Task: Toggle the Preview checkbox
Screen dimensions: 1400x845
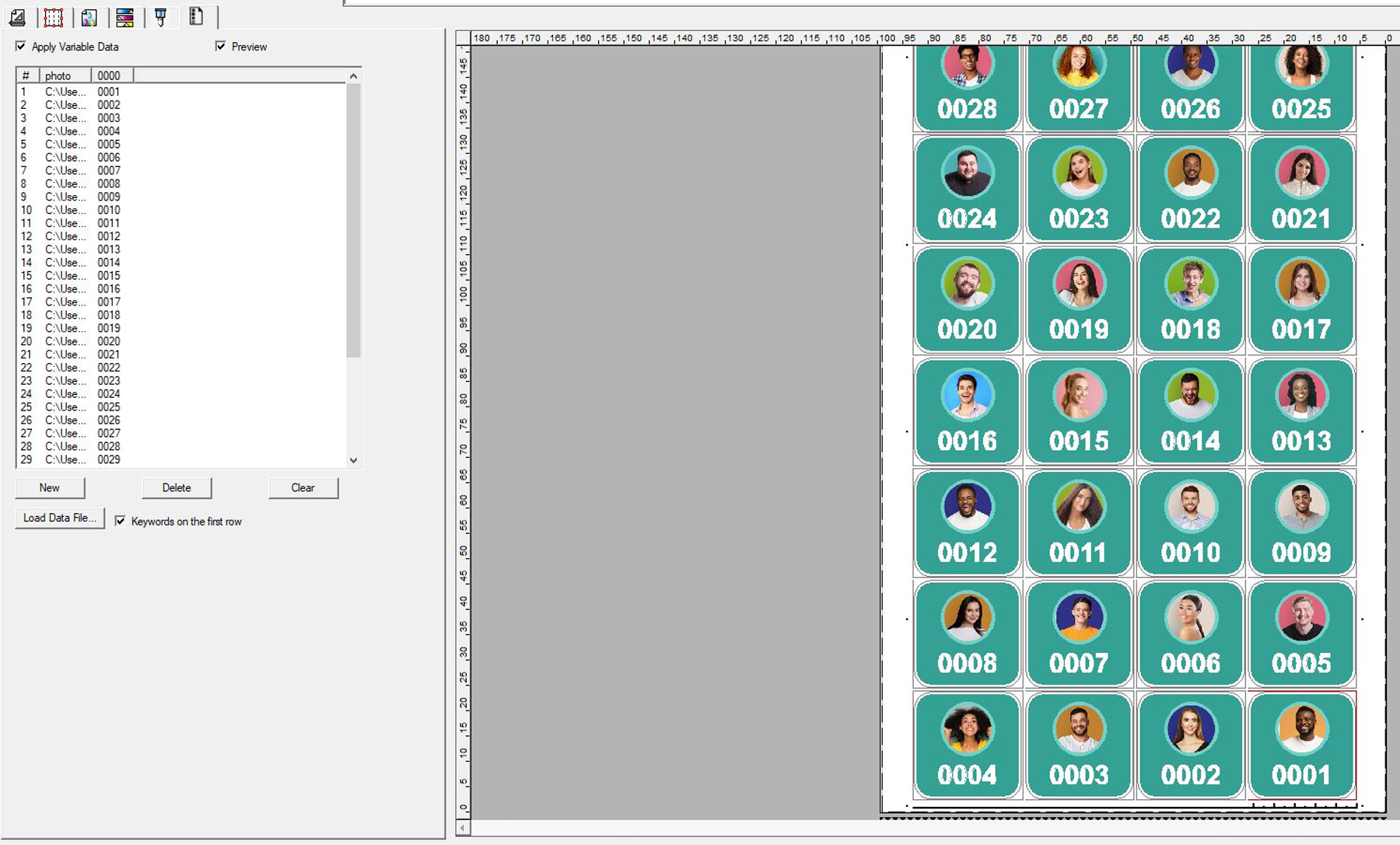Action: click(x=221, y=47)
